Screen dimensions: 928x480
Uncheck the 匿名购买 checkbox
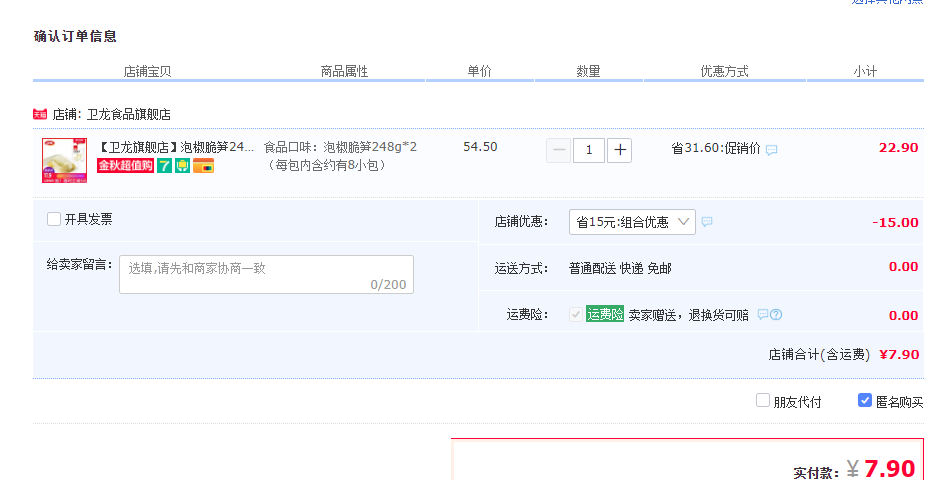point(865,401)
